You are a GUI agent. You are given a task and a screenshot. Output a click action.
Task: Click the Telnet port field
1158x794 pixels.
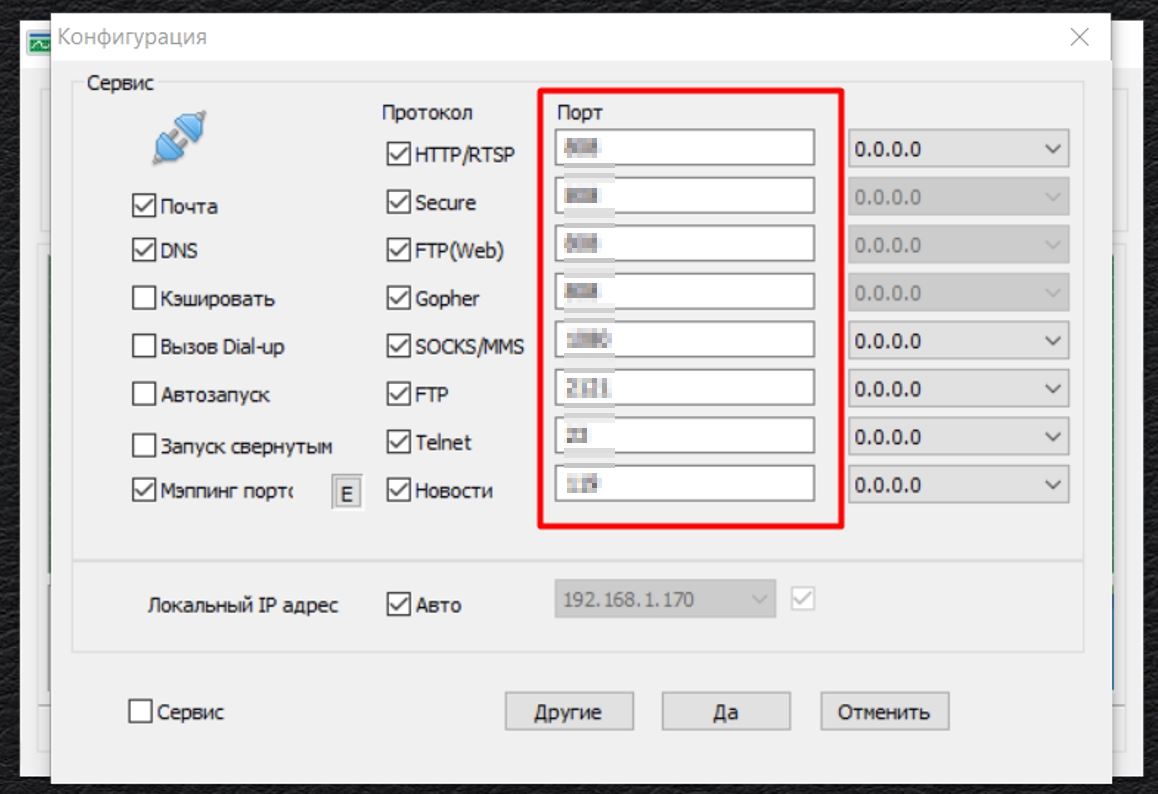coord(685,436)
